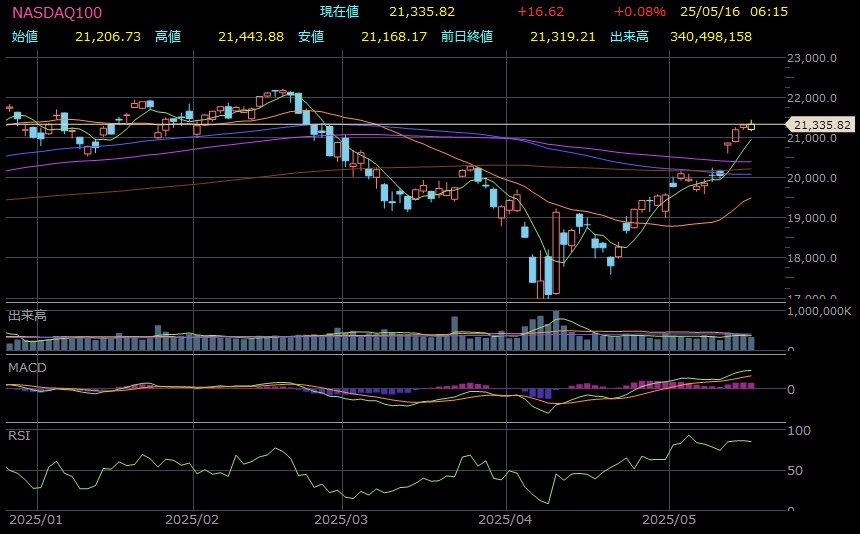Click the RSI panel label
860x534 pixels.
click(x=19, y=436)
